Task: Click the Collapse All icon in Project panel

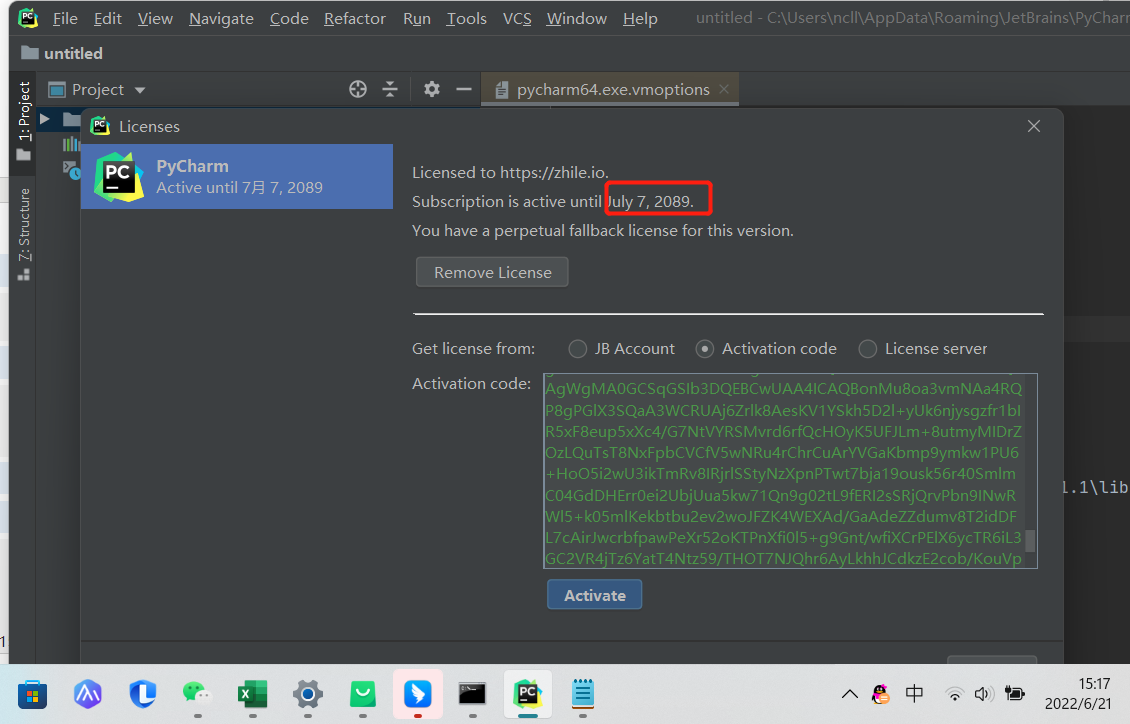Action: tap(390, 89)
